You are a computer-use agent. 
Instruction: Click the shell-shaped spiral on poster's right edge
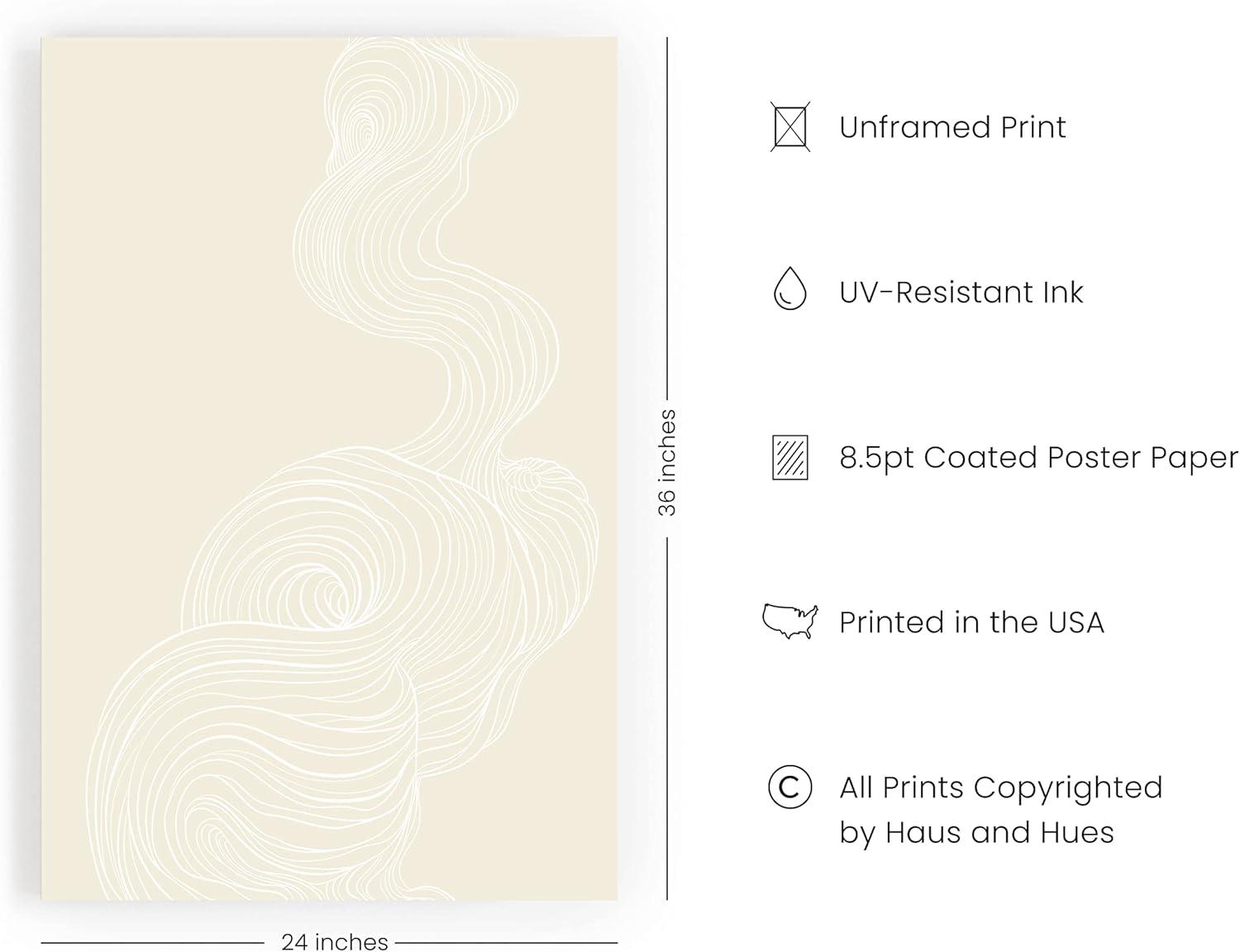pos(526,478)
